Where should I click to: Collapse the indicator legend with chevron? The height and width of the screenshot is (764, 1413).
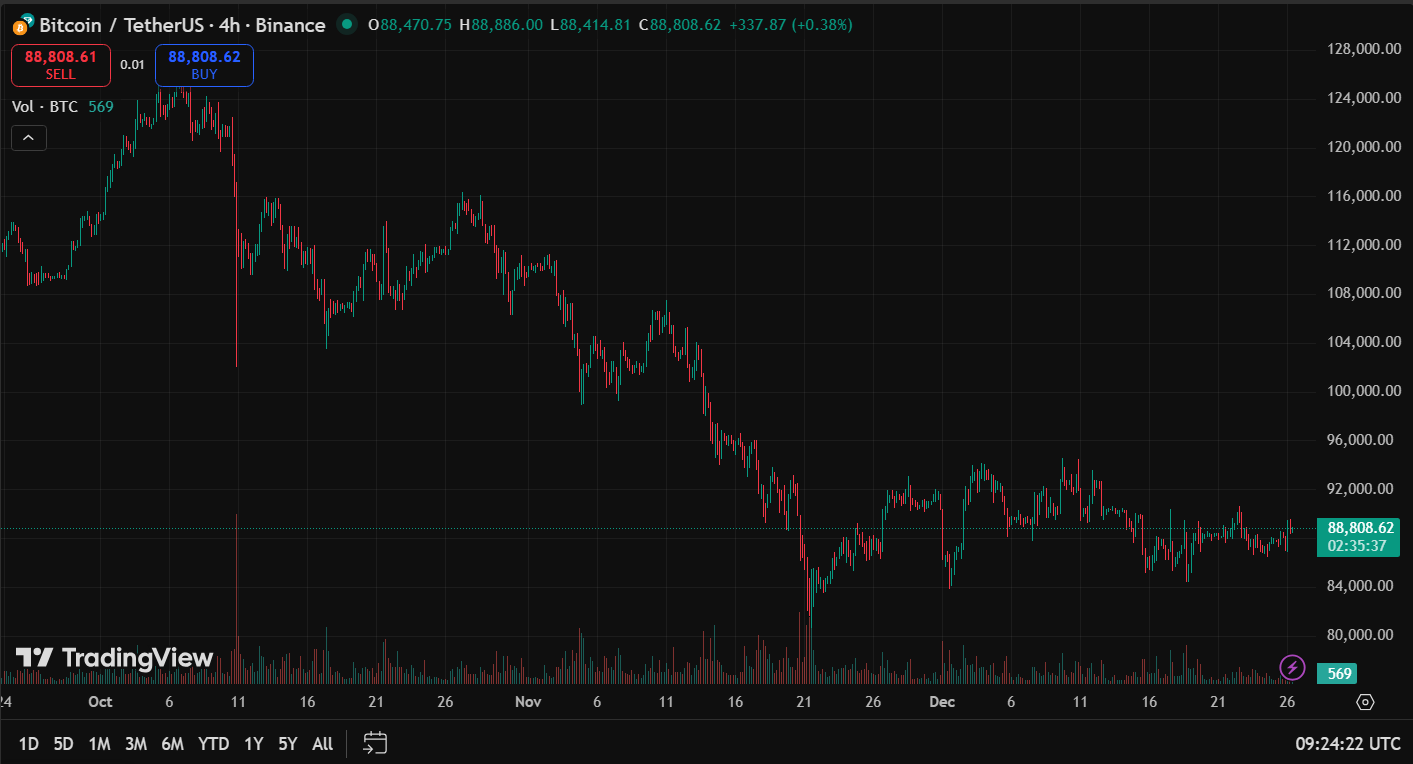coord(28,138)
